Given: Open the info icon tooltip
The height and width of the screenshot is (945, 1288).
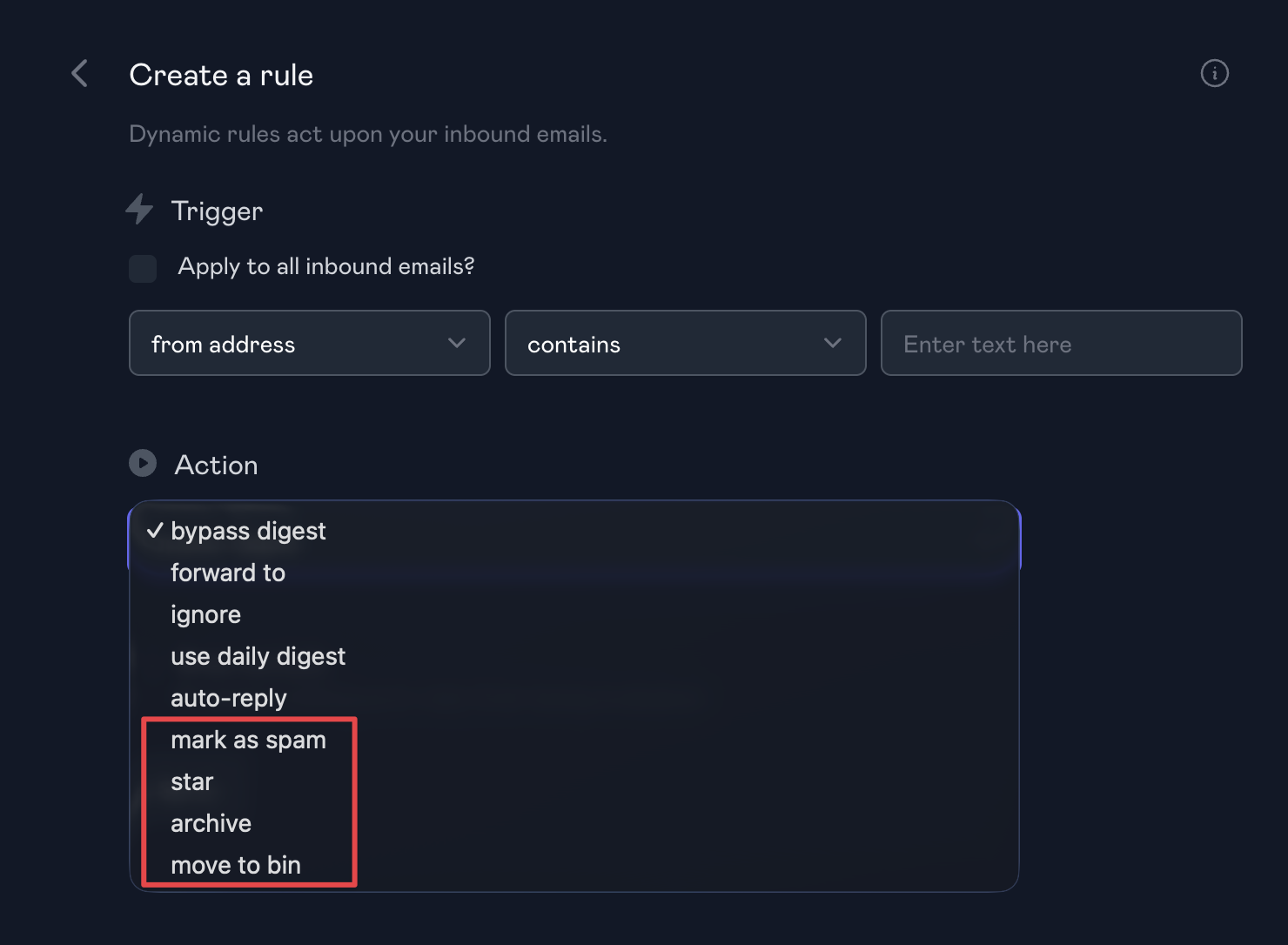Looking at the screenshot, I should 1214,74.
